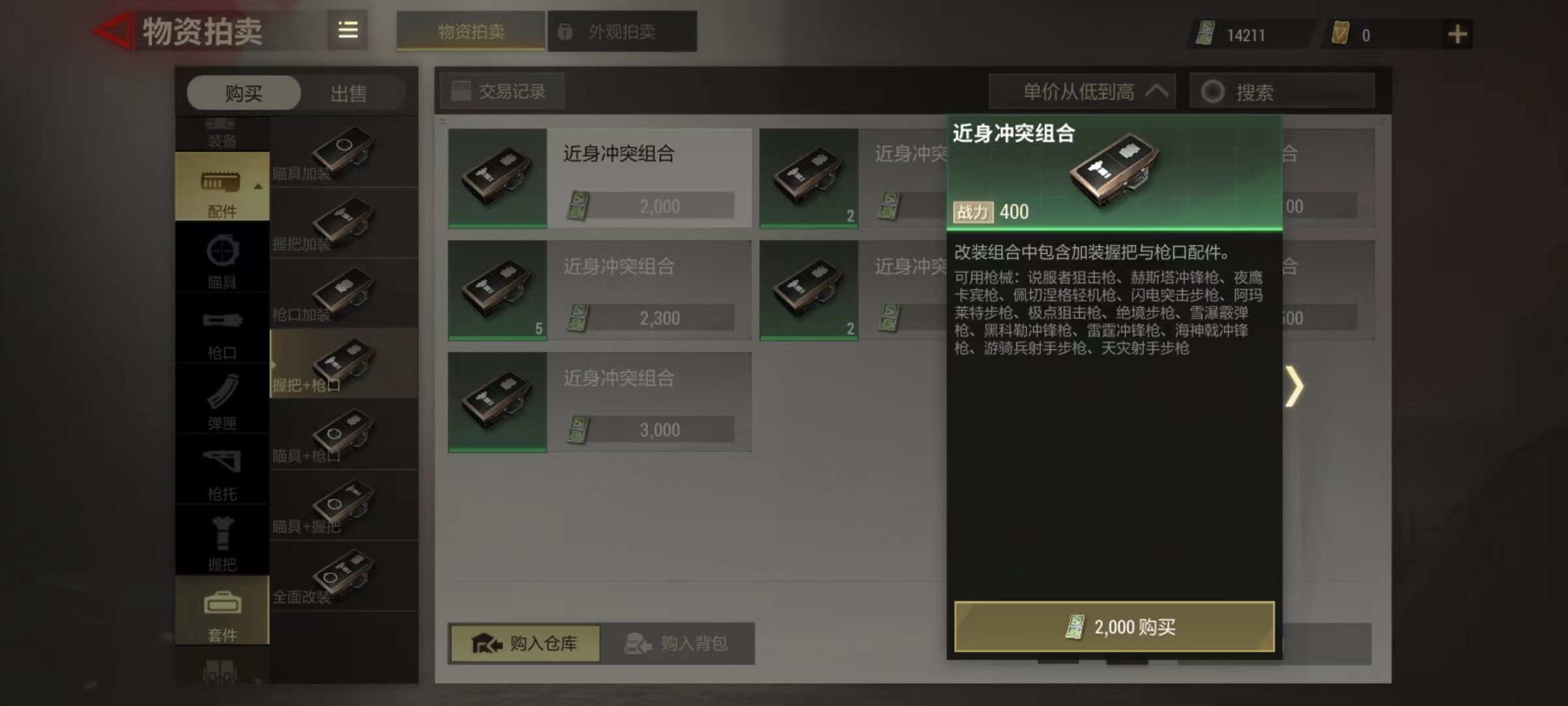Click the 搜索 search field
This screenshot has width=1568, height=706.
(x=1282, y=92)
